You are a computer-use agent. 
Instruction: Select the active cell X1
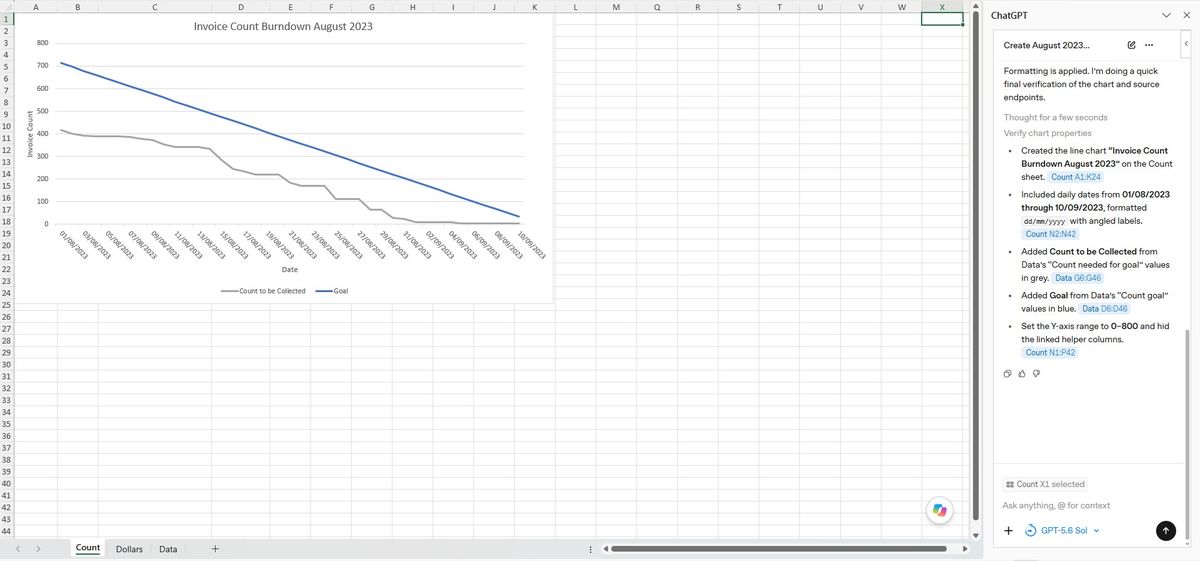(x=942, y=18)
